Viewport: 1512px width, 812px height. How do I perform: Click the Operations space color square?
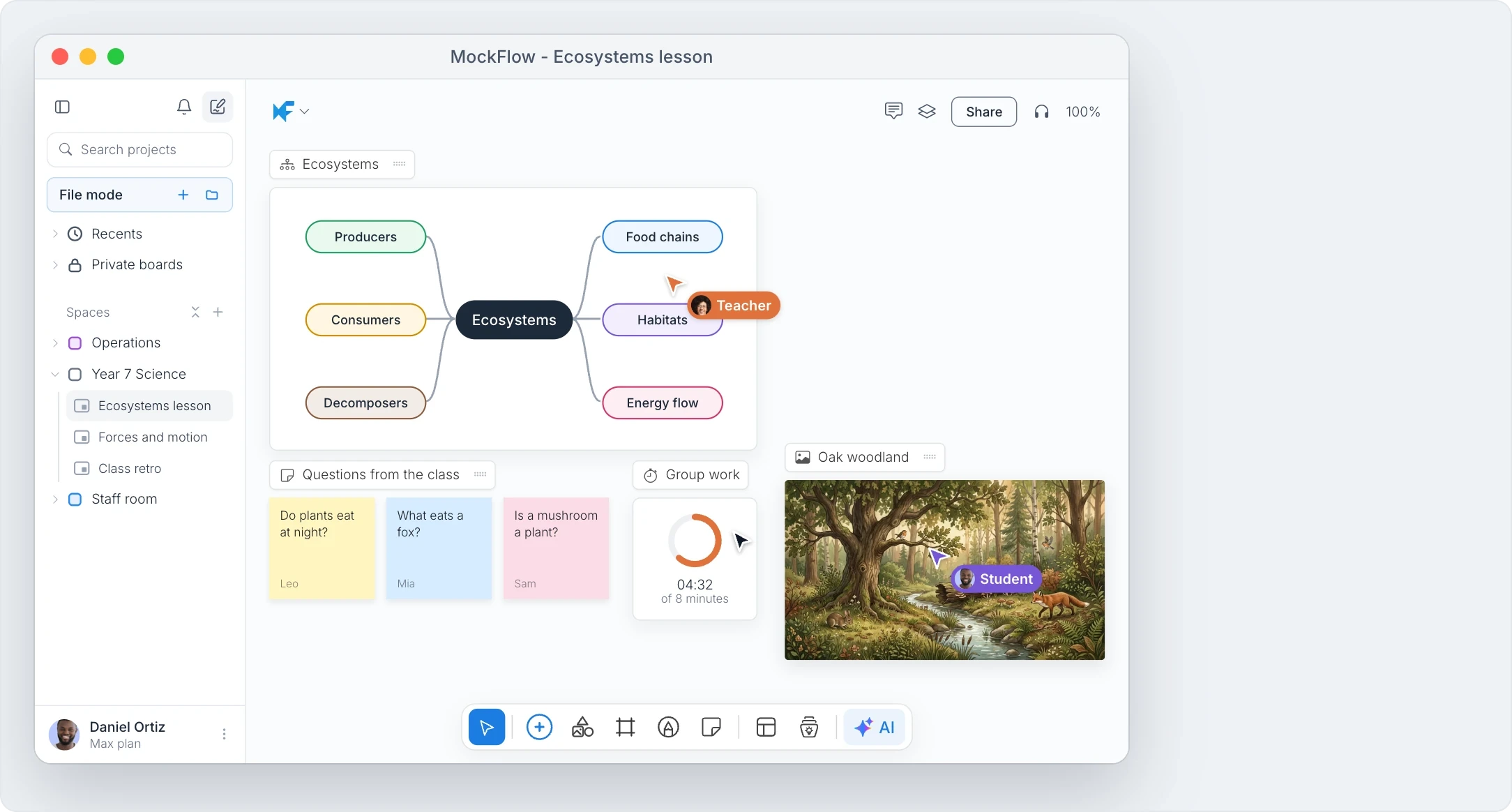(75, 343)
